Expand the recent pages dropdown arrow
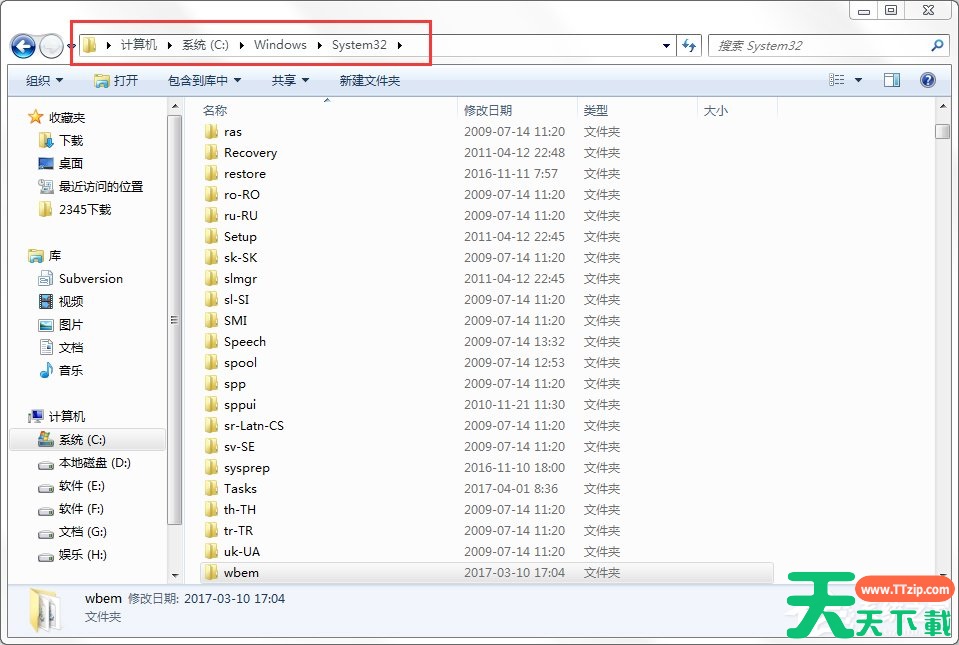 pyautogui.click(x=72, y=45)
